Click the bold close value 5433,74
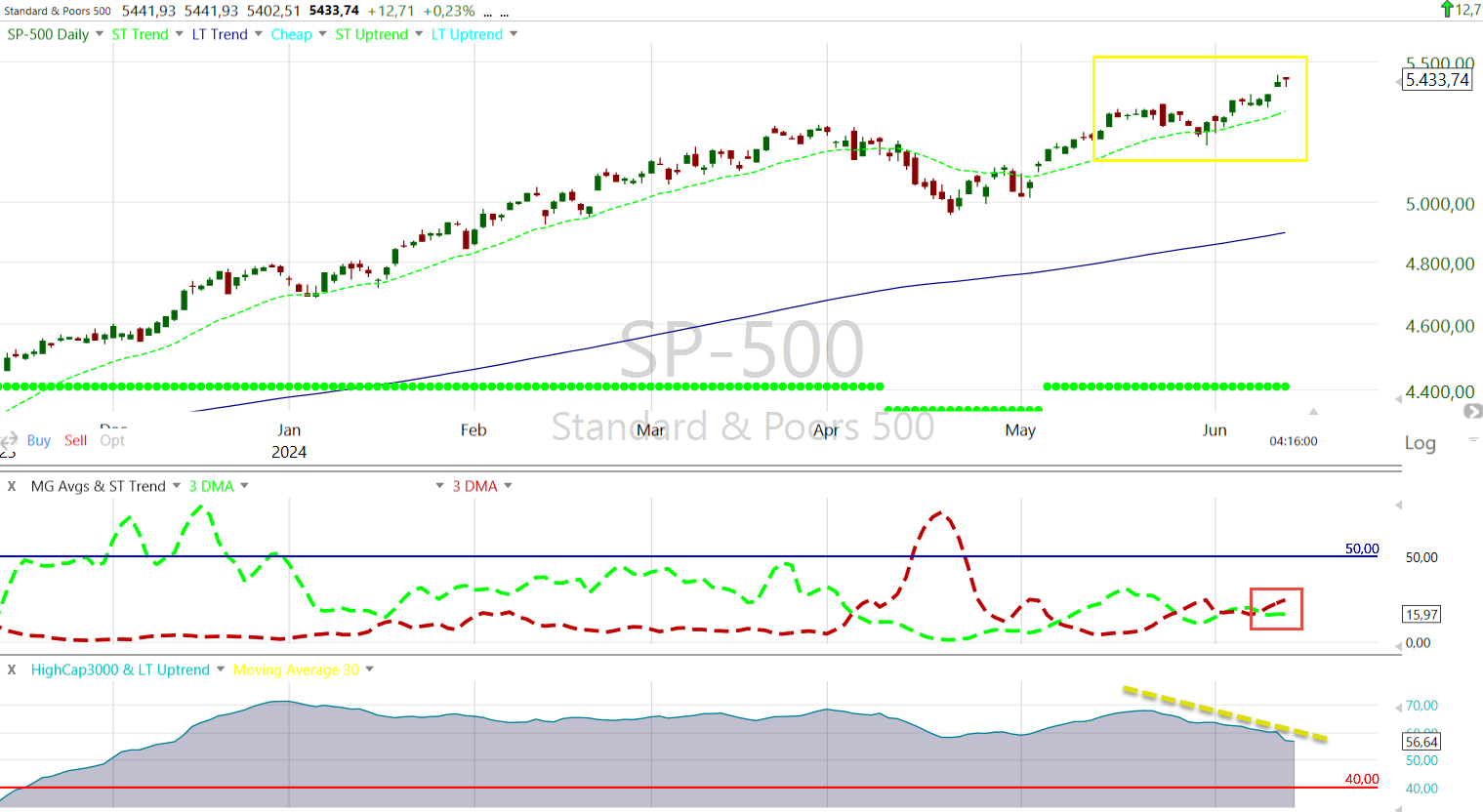The height and width of the screenshot is (812, 1483). pos(334,11)
